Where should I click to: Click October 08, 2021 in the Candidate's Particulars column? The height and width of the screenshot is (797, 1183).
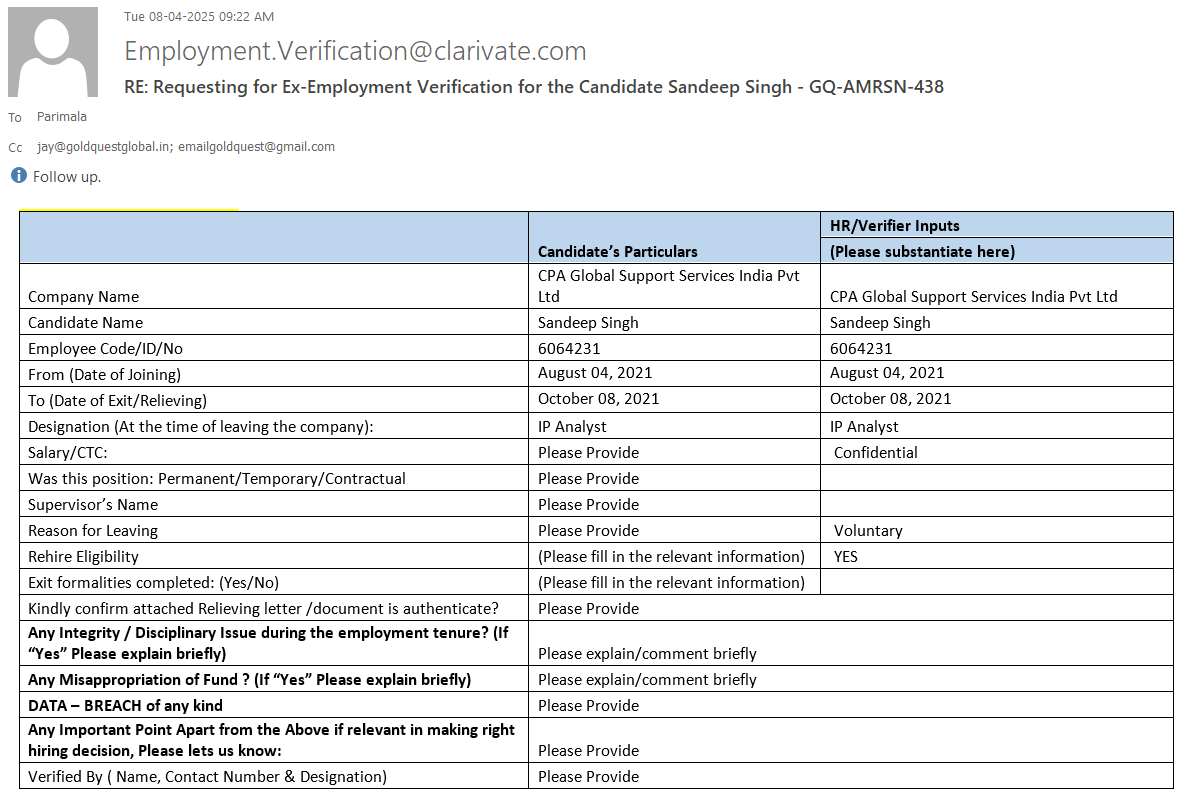point(598,398)
